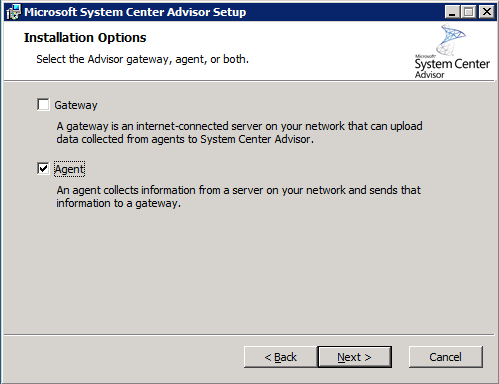Uncheck the Agent checkbox
The height and width of the screenshot is (384, 499).
tap(43, 168)
